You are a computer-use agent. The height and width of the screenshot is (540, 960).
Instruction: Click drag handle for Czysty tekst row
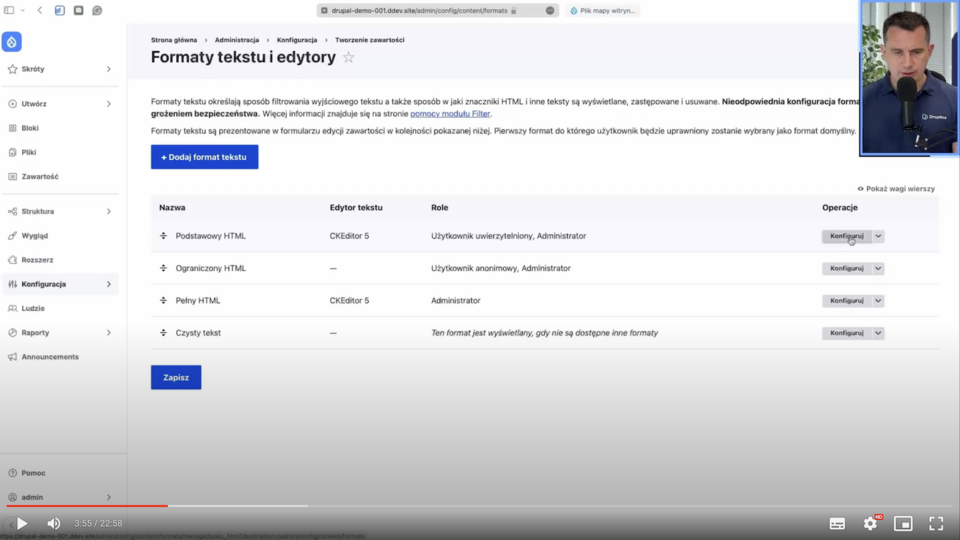(163, 333)
